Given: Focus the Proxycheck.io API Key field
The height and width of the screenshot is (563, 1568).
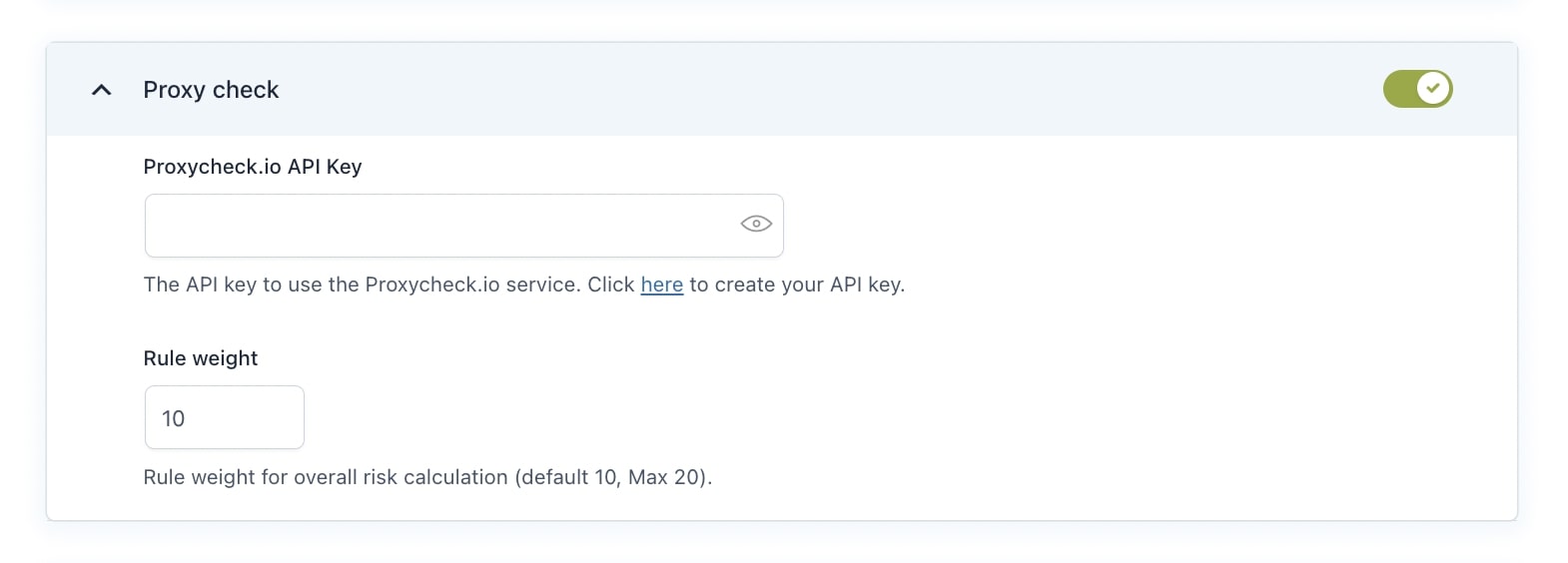Looking at the screenshot, I should tap(463, 226).
